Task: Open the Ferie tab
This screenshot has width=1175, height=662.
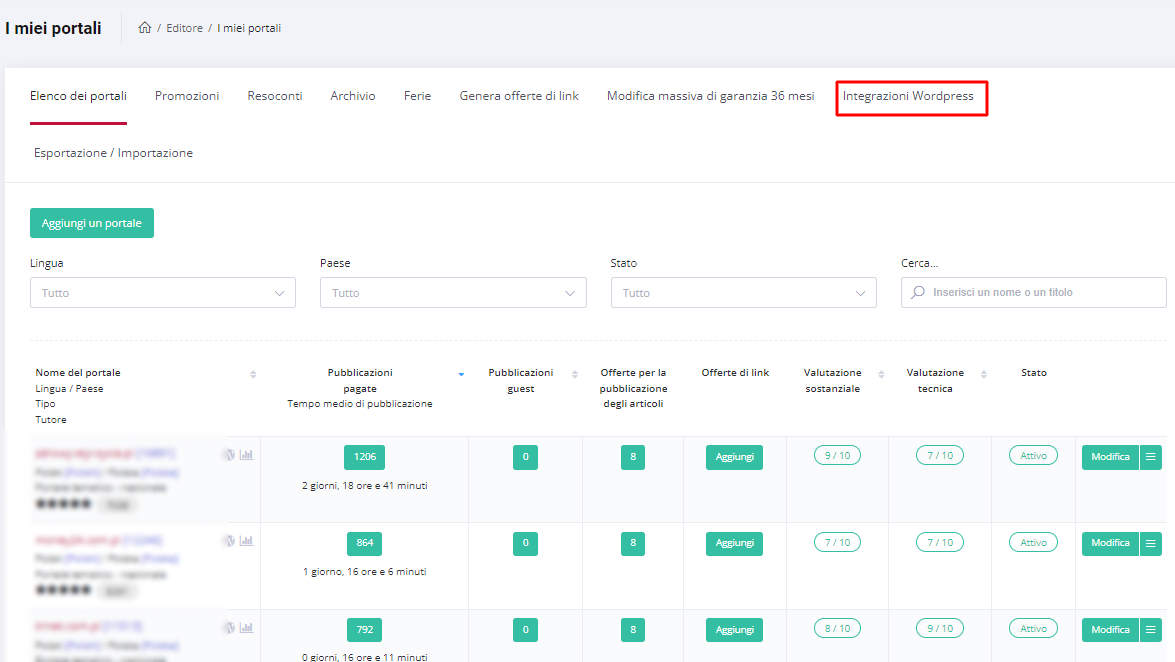Action: point(417,96)
